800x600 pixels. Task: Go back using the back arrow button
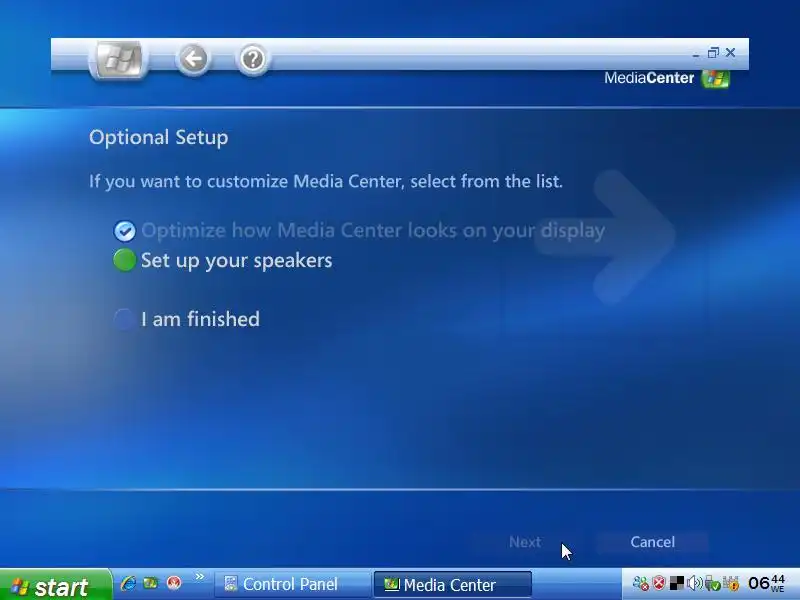click(x=193, y=59)
